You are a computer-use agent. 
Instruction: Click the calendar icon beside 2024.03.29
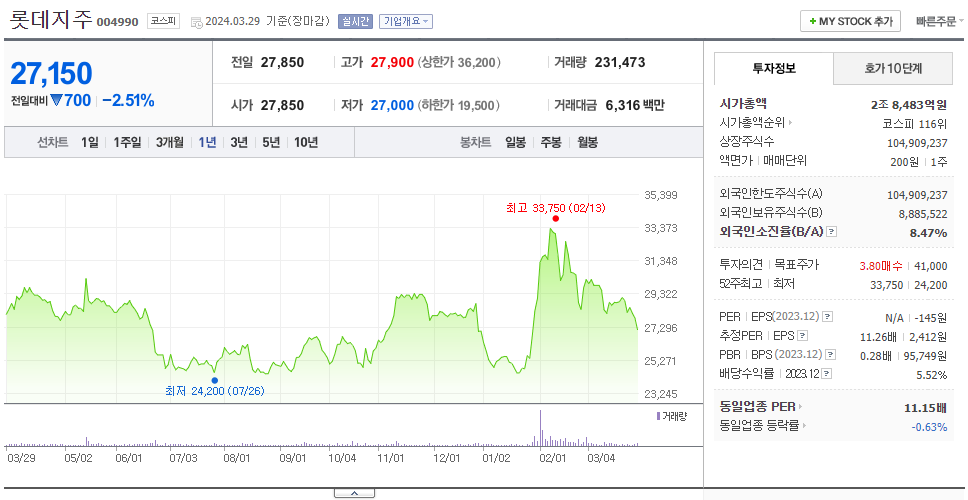coord(196,22)
